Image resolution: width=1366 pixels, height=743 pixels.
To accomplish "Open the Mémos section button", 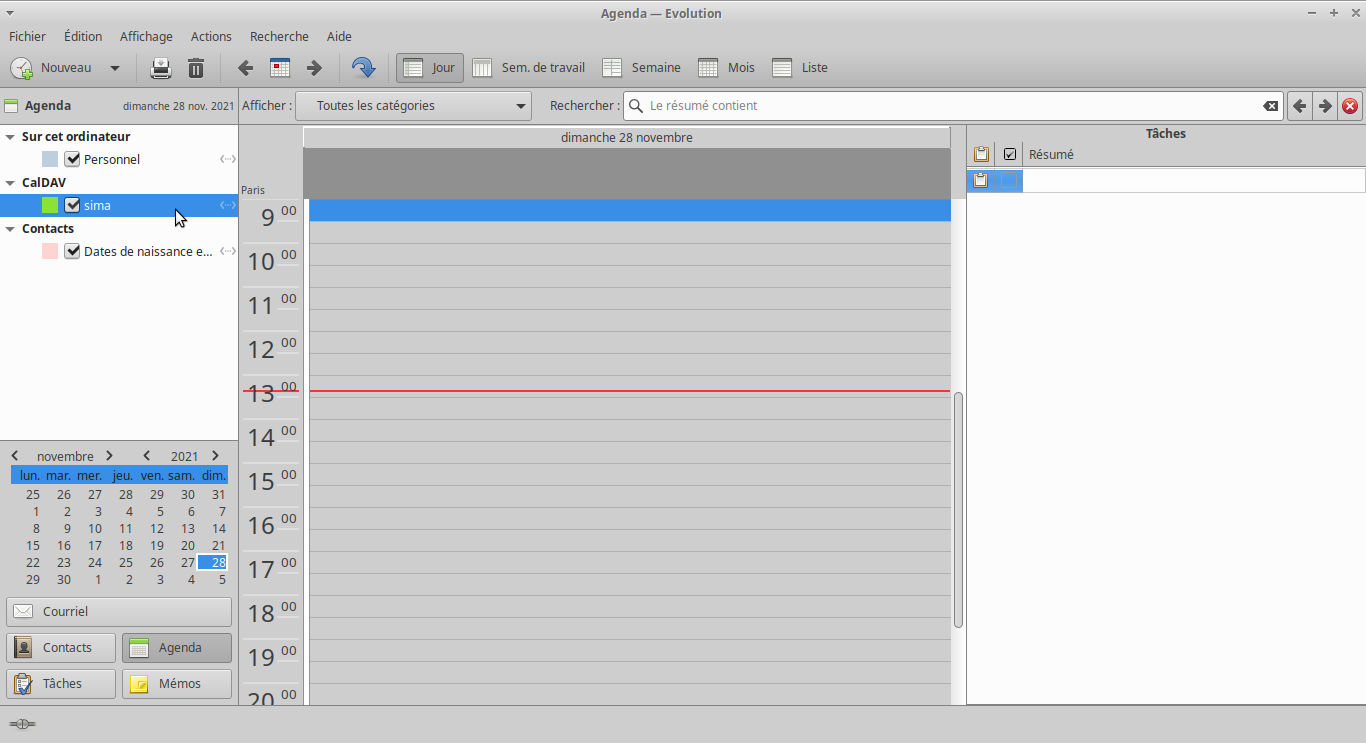I will [x=177, y=684].
